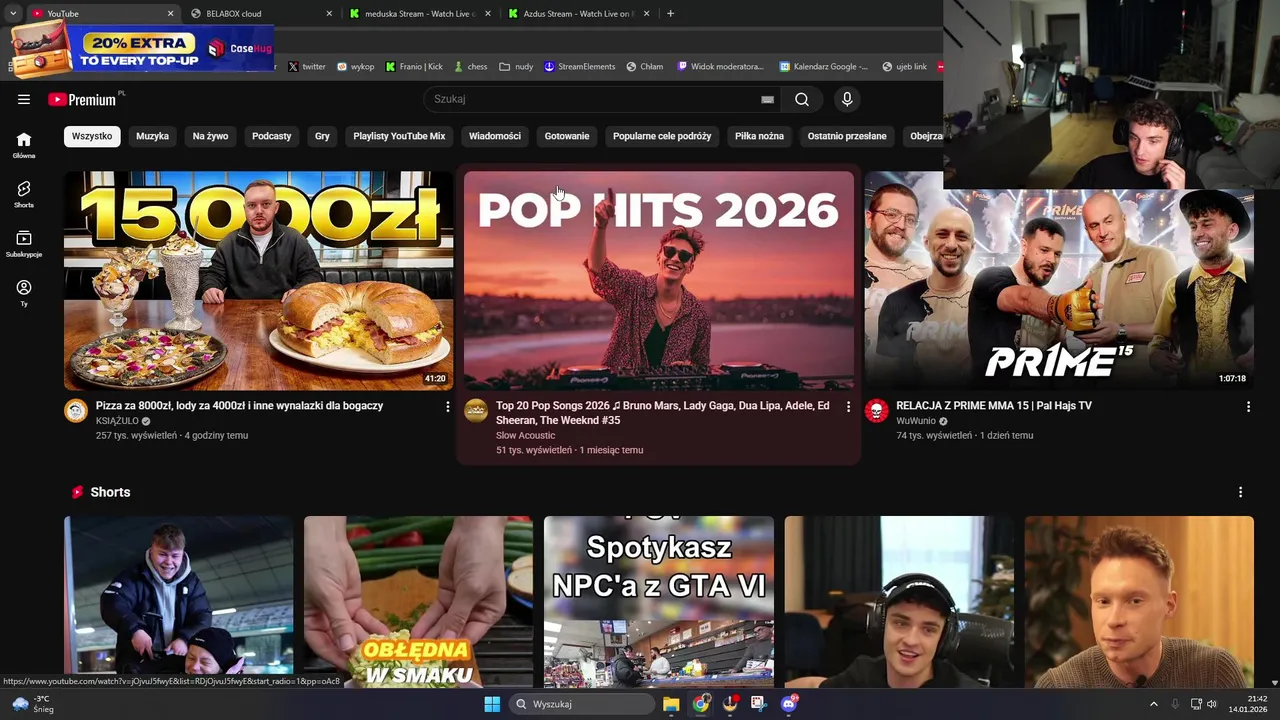Image resolution: width=1280 pixels, height=720 pixels.
Task: Open Discord from the taskbar
Action: click(789, 704)
